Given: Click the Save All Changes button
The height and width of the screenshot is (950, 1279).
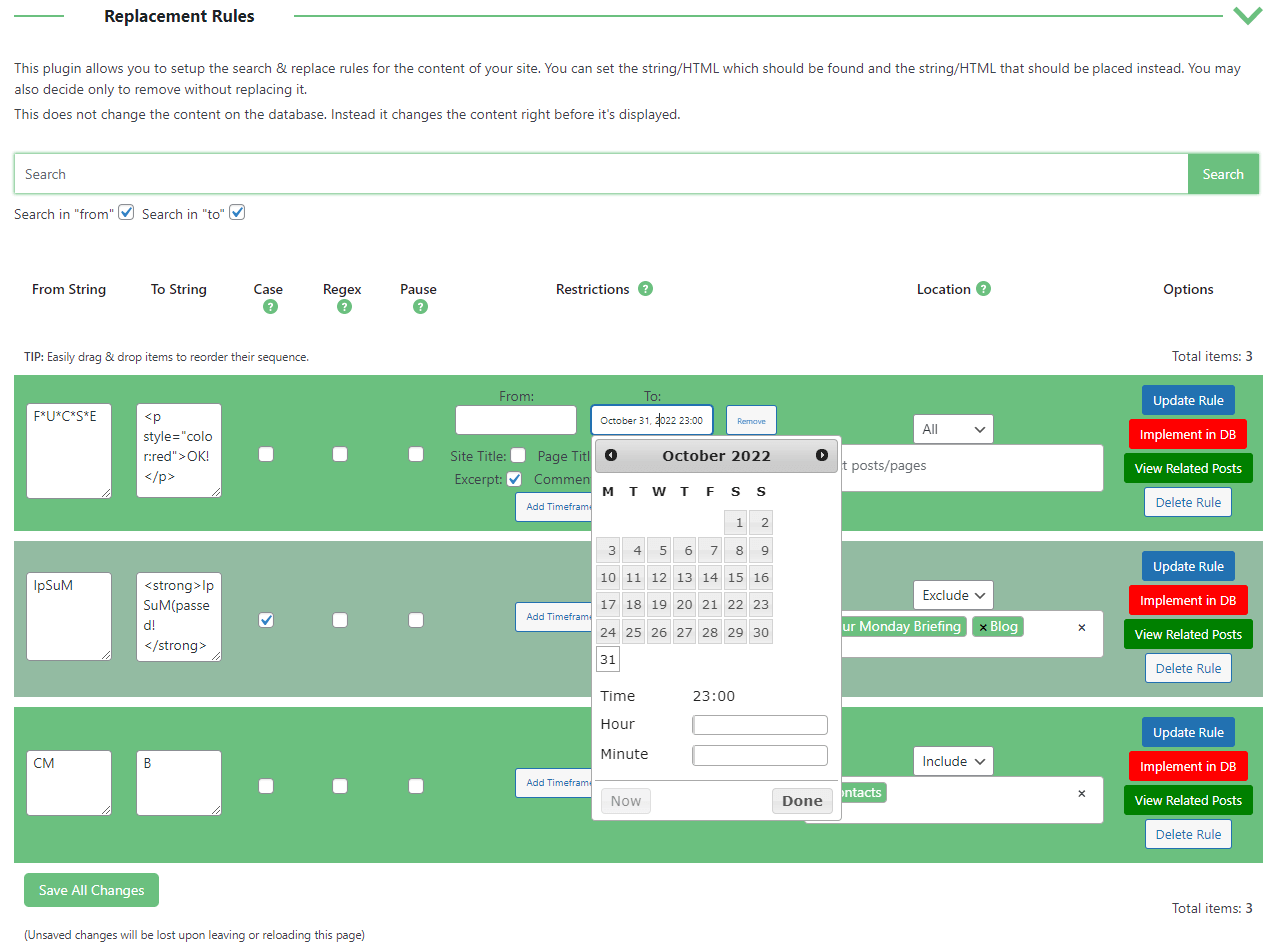Looking at the screenshot, I should pos(91,890).
